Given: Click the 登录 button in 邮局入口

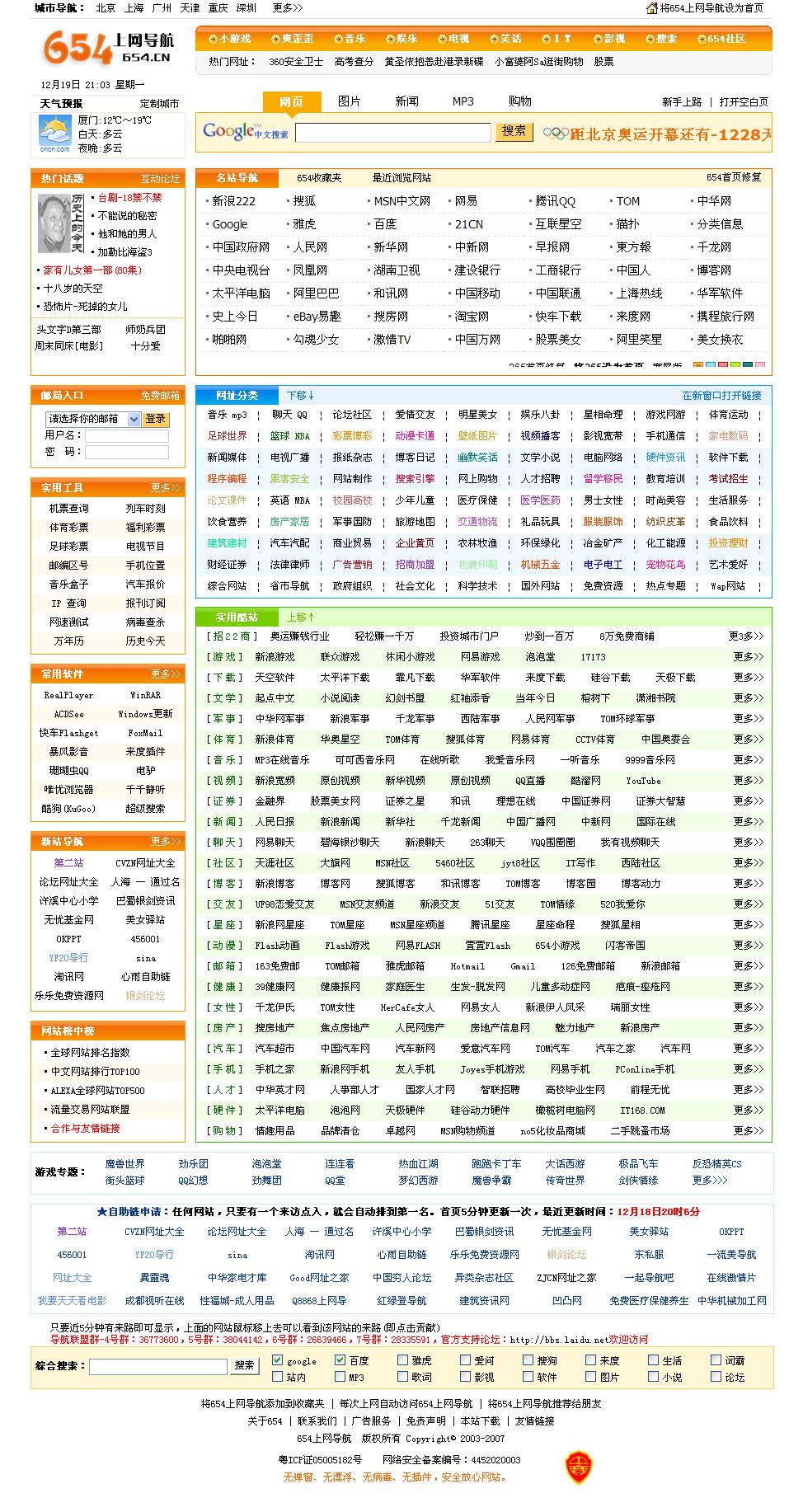Looking at the screenshot, I should (x=156, y=419).
